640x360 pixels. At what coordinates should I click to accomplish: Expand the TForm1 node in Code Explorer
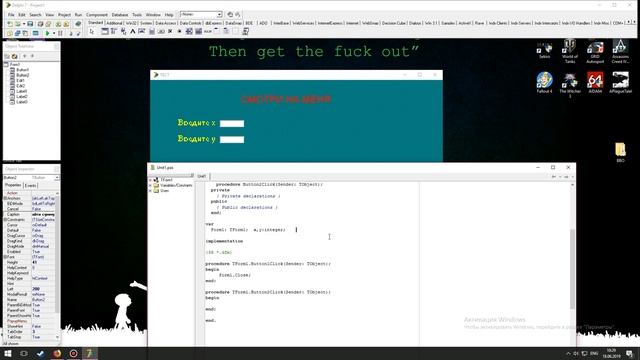coord(151,180)
